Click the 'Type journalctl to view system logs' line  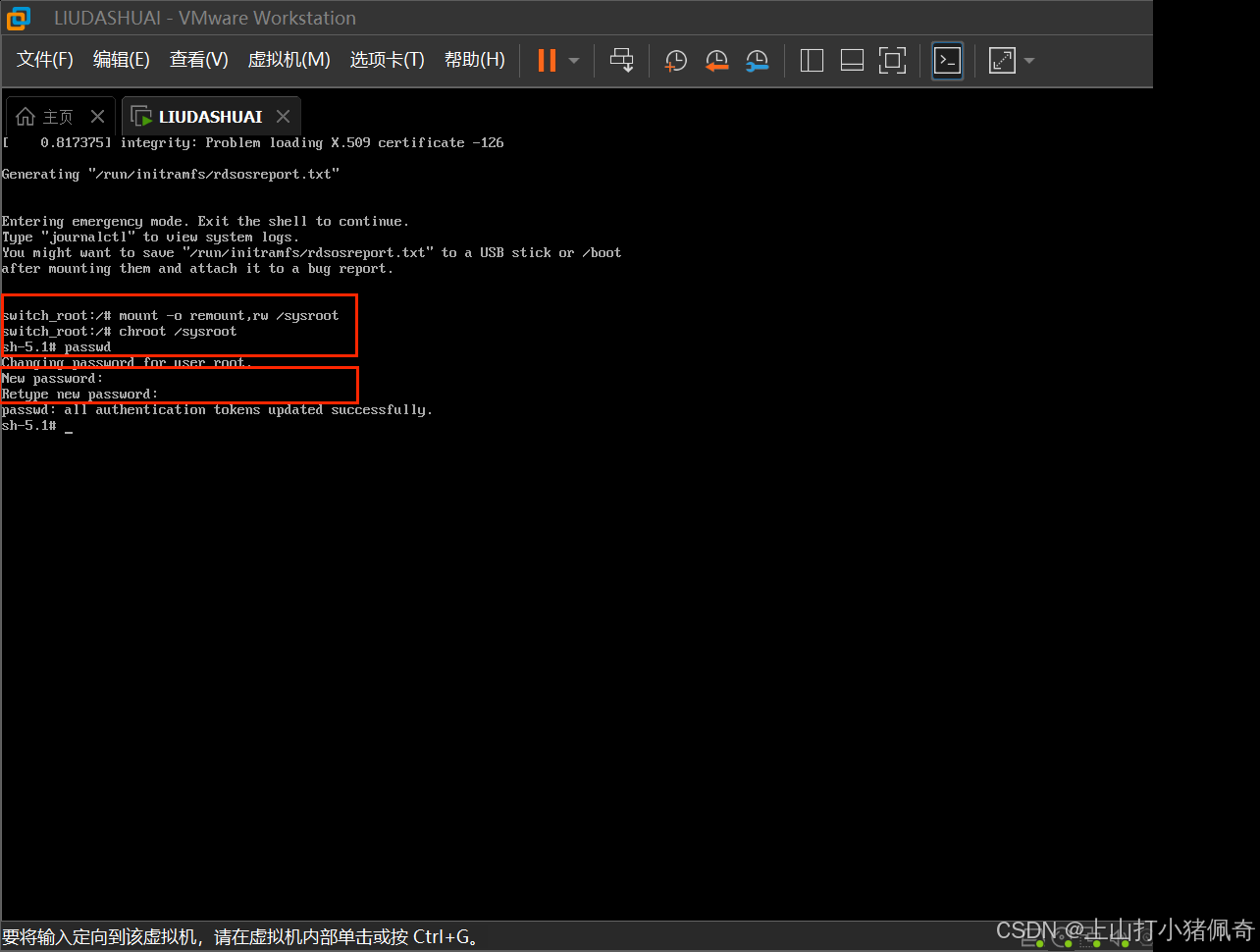tap(151, 238)
